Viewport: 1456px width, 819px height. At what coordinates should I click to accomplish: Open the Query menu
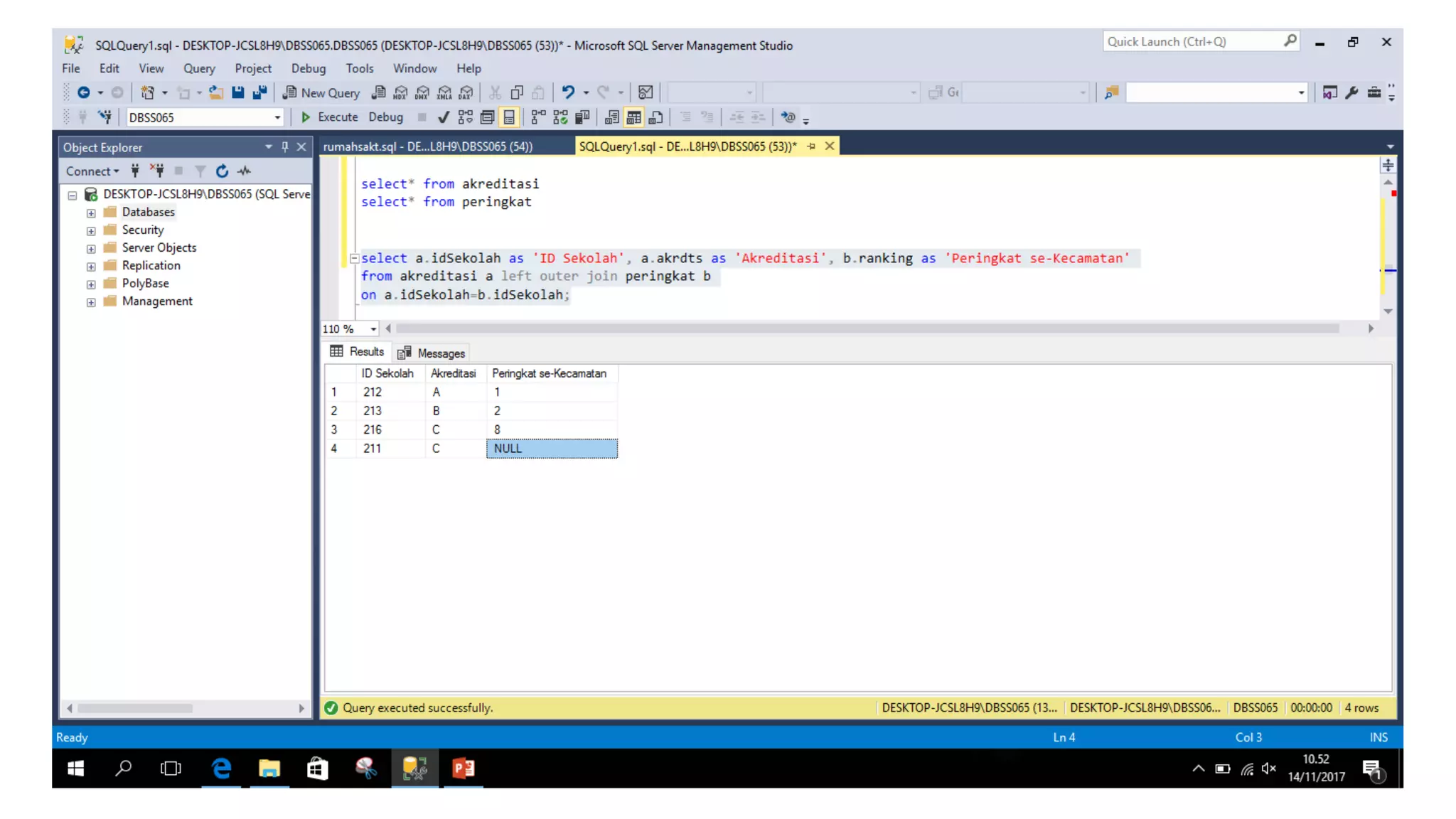[198, 68]
